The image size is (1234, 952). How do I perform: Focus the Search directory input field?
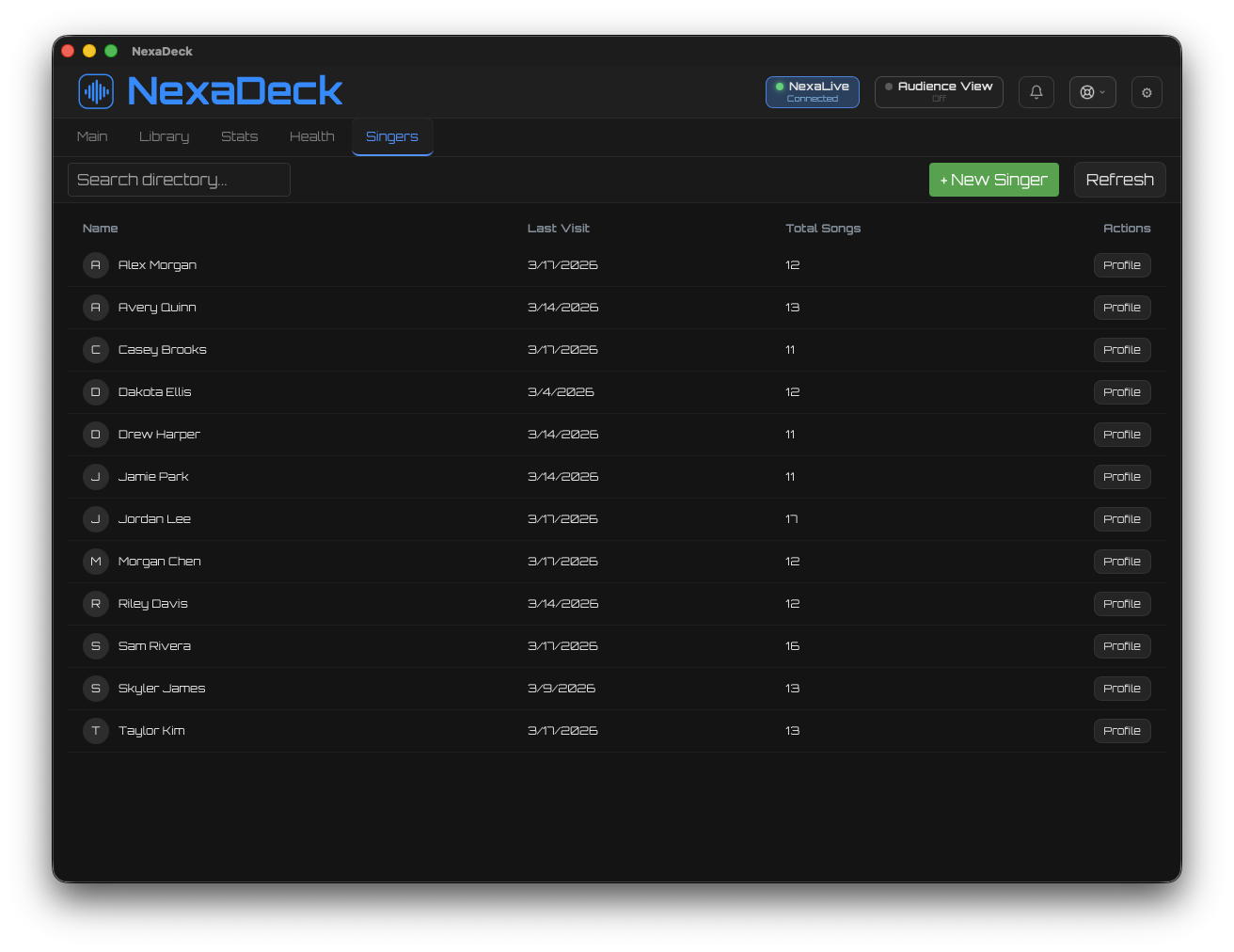click(x=179, y=180)
